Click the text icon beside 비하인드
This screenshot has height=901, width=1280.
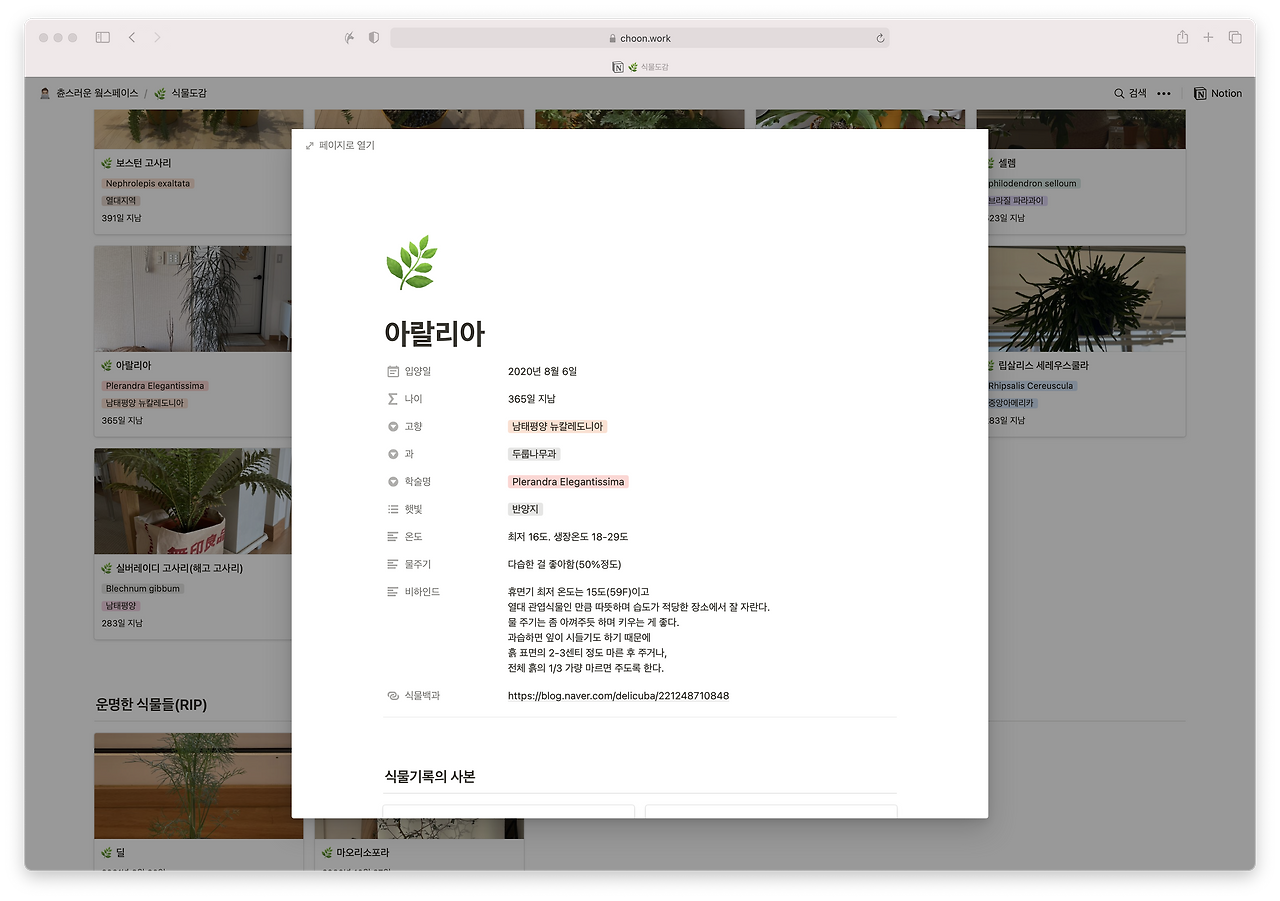click(393, 592)
